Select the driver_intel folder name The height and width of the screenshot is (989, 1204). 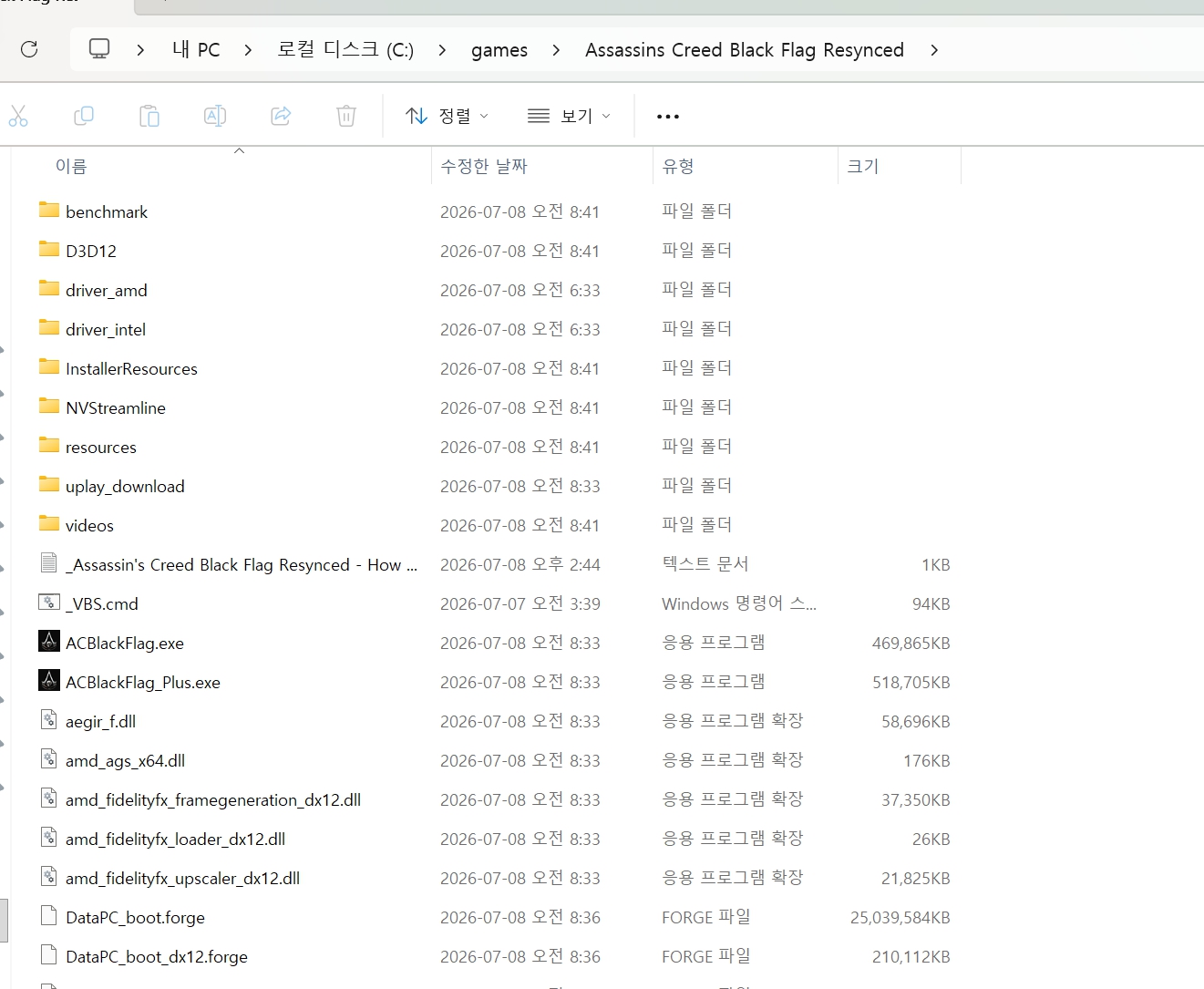coord(106,330)
